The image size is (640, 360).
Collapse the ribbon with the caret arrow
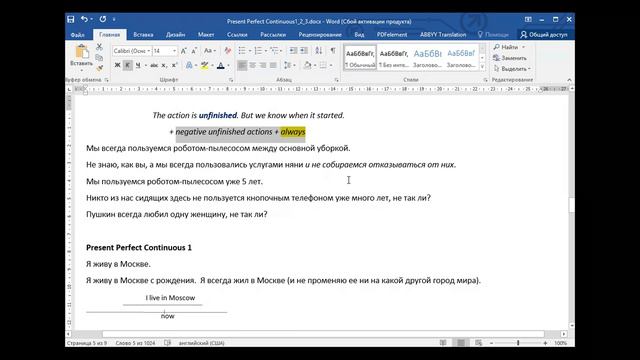click(569, 80)
